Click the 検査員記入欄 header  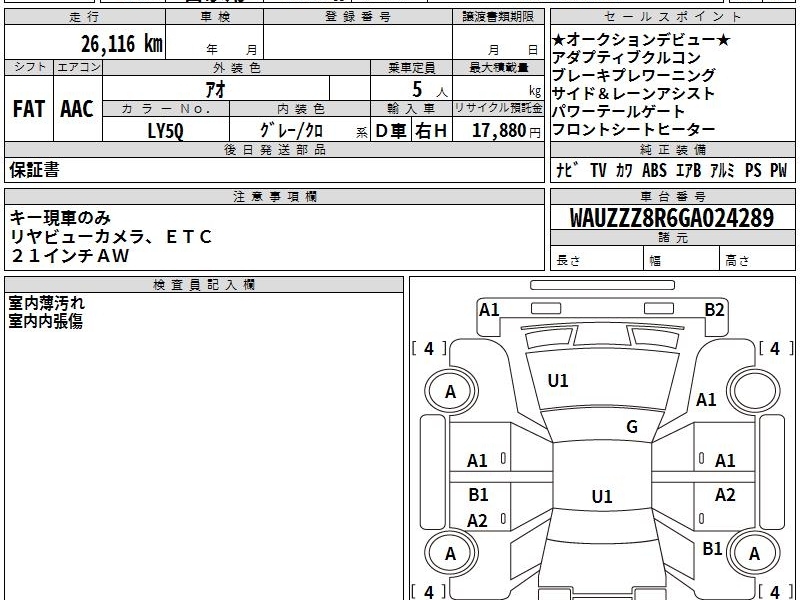(204, 285)
